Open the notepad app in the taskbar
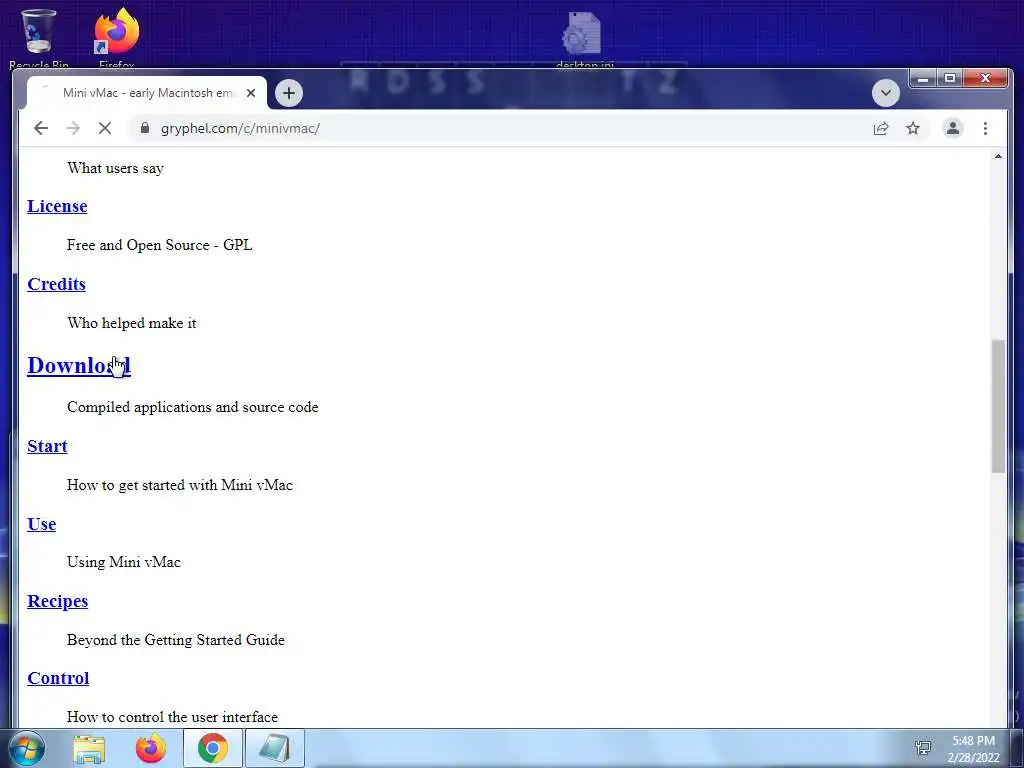Image resolution: width=1024 pixels, height=768 pixels. pos(274,748)
